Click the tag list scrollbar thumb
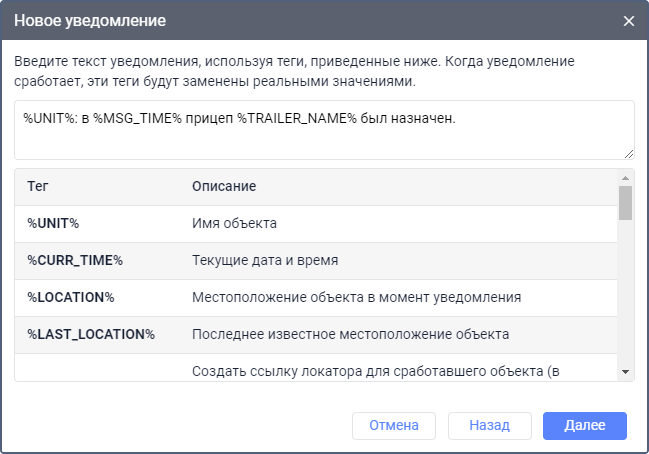Screen dimensions: 649x454 626,202
